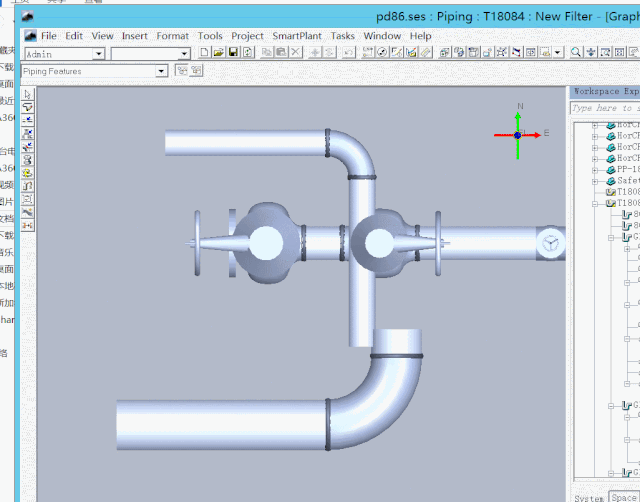This screenshot has height=502, width=640.
Task: Activate the Insert Split tool
Action: tap(27, 120)
